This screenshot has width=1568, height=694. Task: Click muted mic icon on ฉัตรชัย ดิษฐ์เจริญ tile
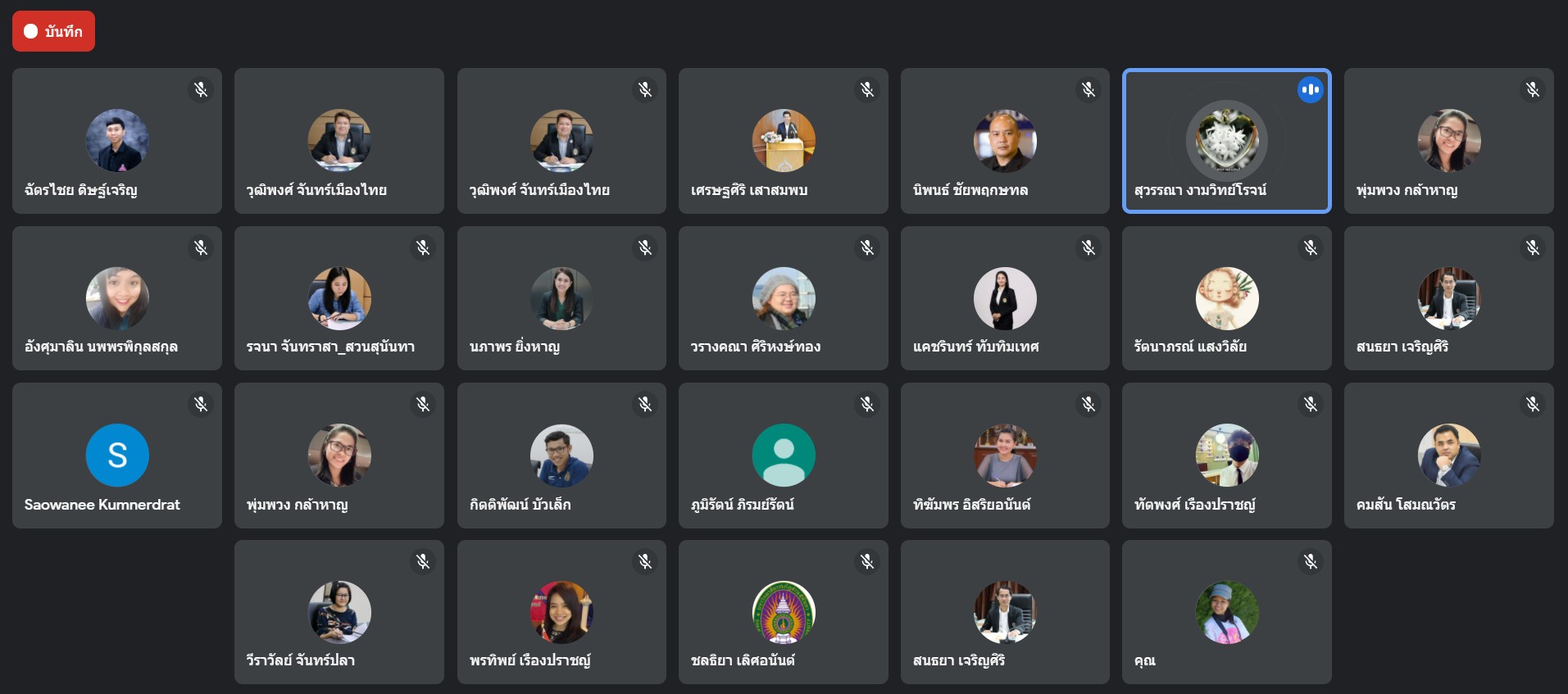pyautogui.click(x=201, y=89)
